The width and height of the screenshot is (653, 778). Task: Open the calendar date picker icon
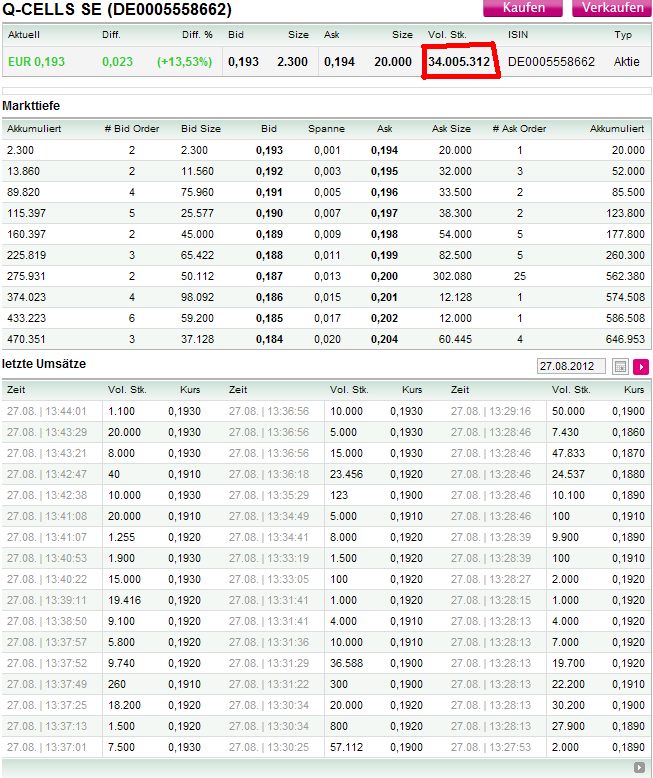click(x=620, y=367)
